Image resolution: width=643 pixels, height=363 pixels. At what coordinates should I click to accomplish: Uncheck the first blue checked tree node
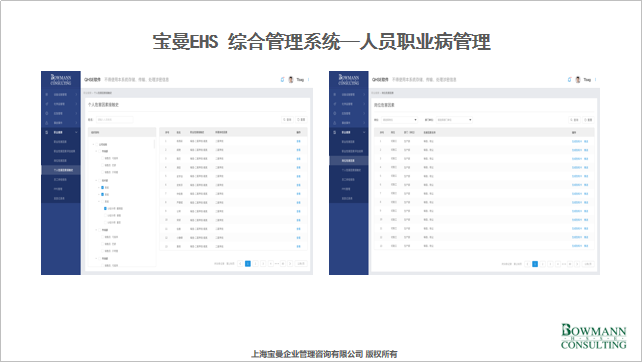(x=102, y=187)
